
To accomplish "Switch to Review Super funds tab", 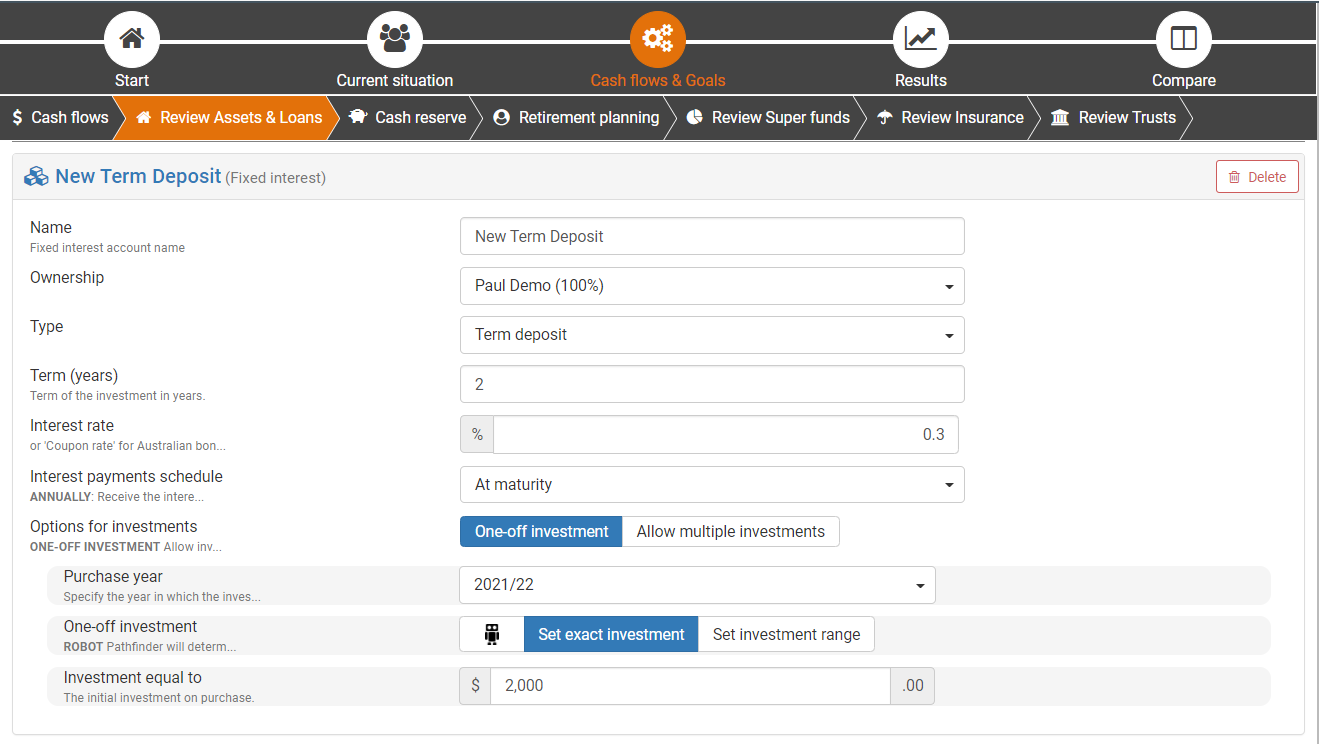I will coord(768,118).
